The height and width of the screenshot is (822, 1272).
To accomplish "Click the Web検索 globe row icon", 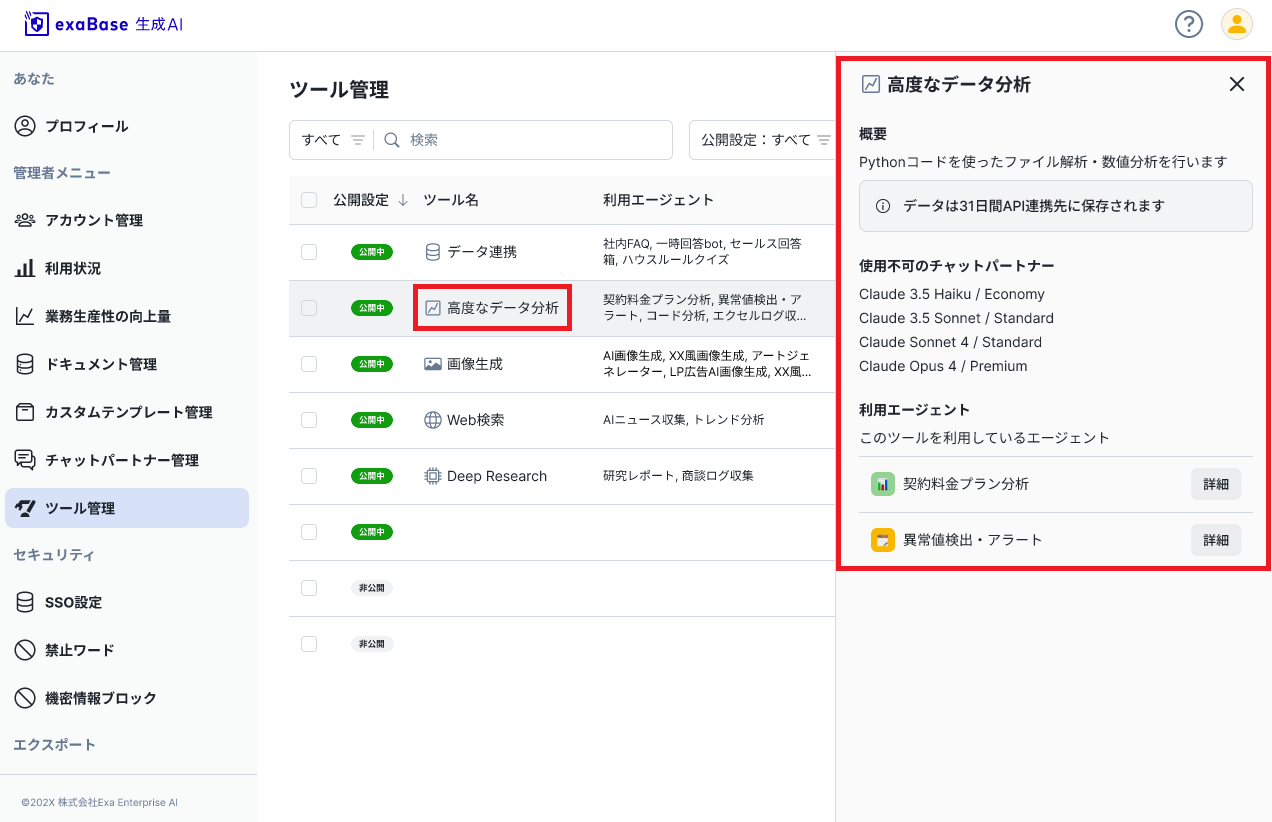I will [433, 420].
